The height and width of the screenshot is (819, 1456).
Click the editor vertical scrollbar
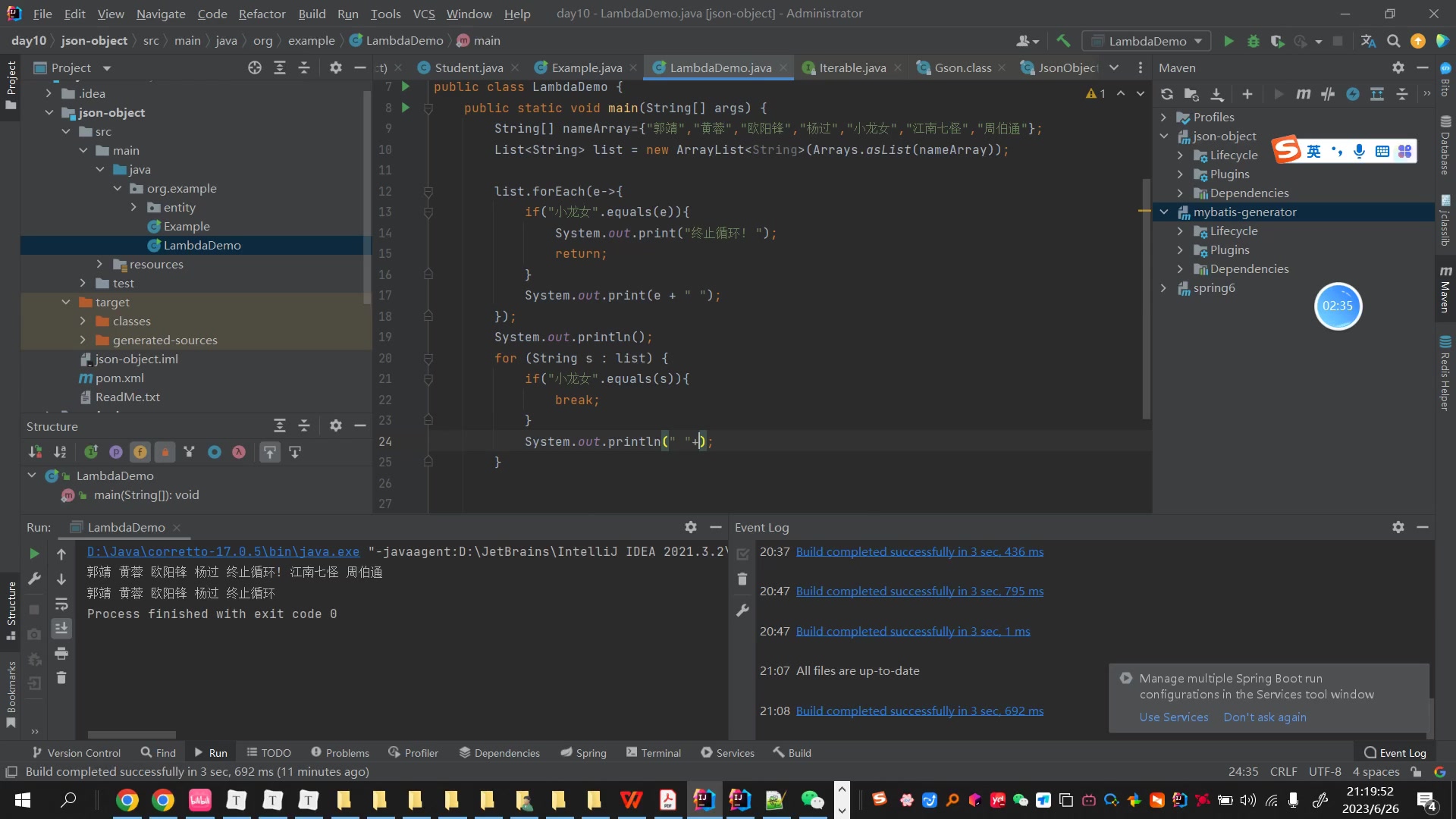pos(1146,298)
